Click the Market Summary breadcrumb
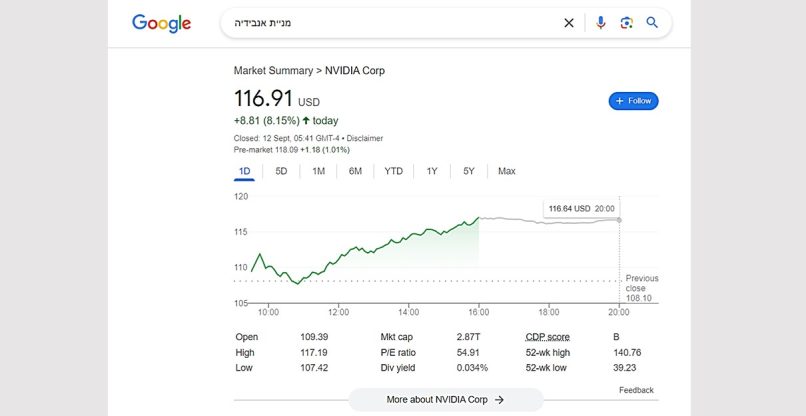The width and height of the screenshot is (806, 416). pos(272,71)
